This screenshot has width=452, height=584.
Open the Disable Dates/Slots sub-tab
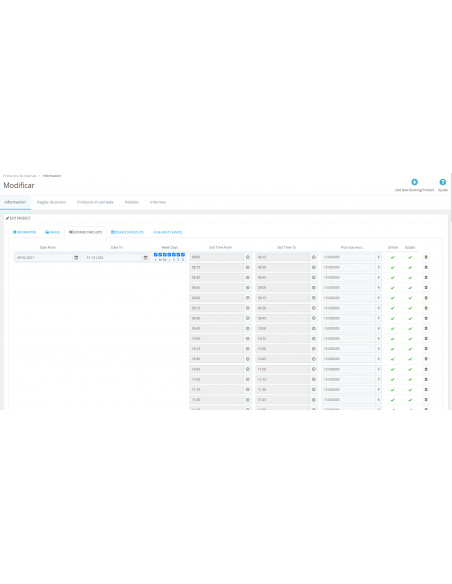pos(127,232)
